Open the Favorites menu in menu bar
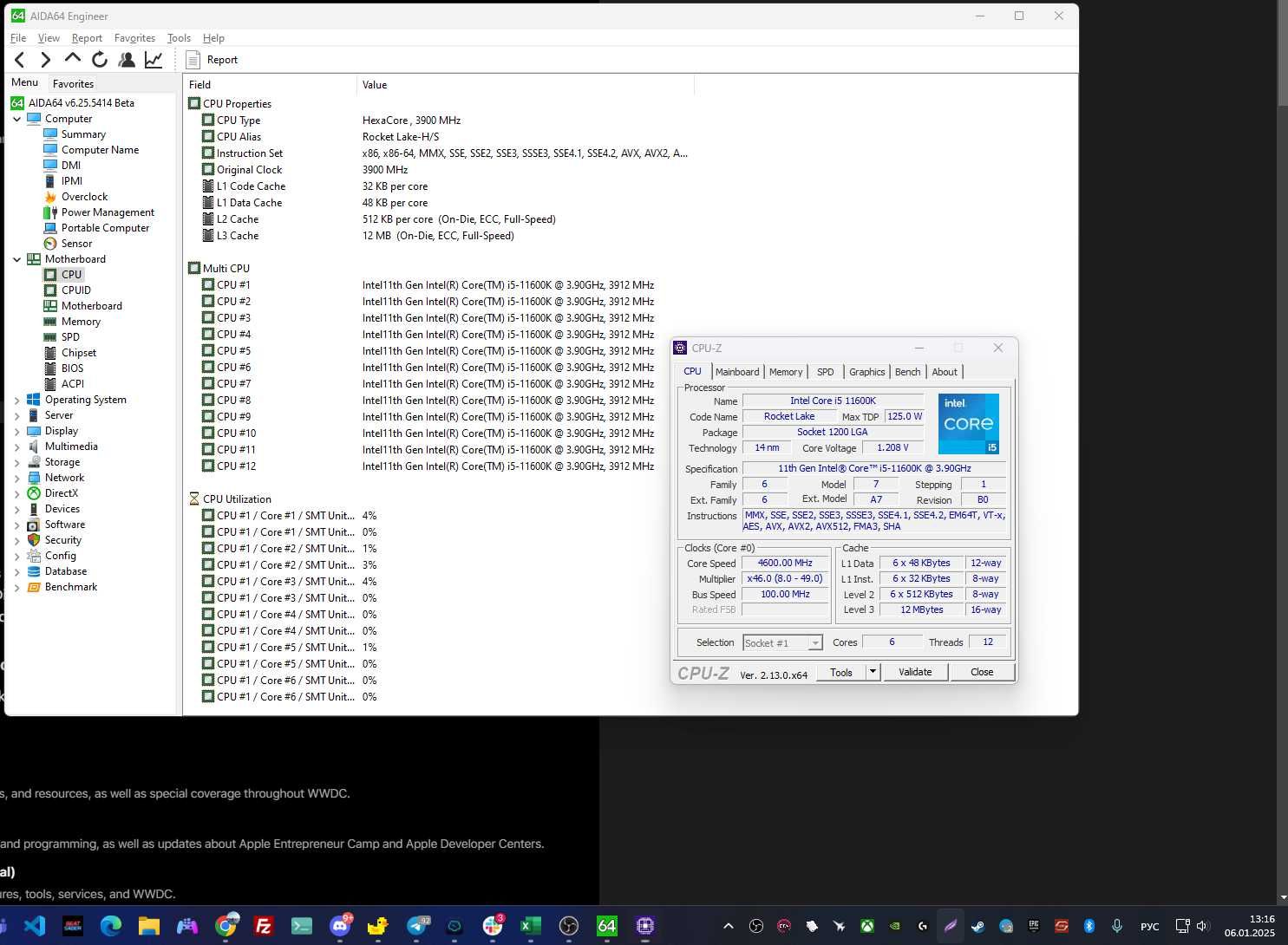Screen dimensions: 1288x945 [x=134, y=38]
